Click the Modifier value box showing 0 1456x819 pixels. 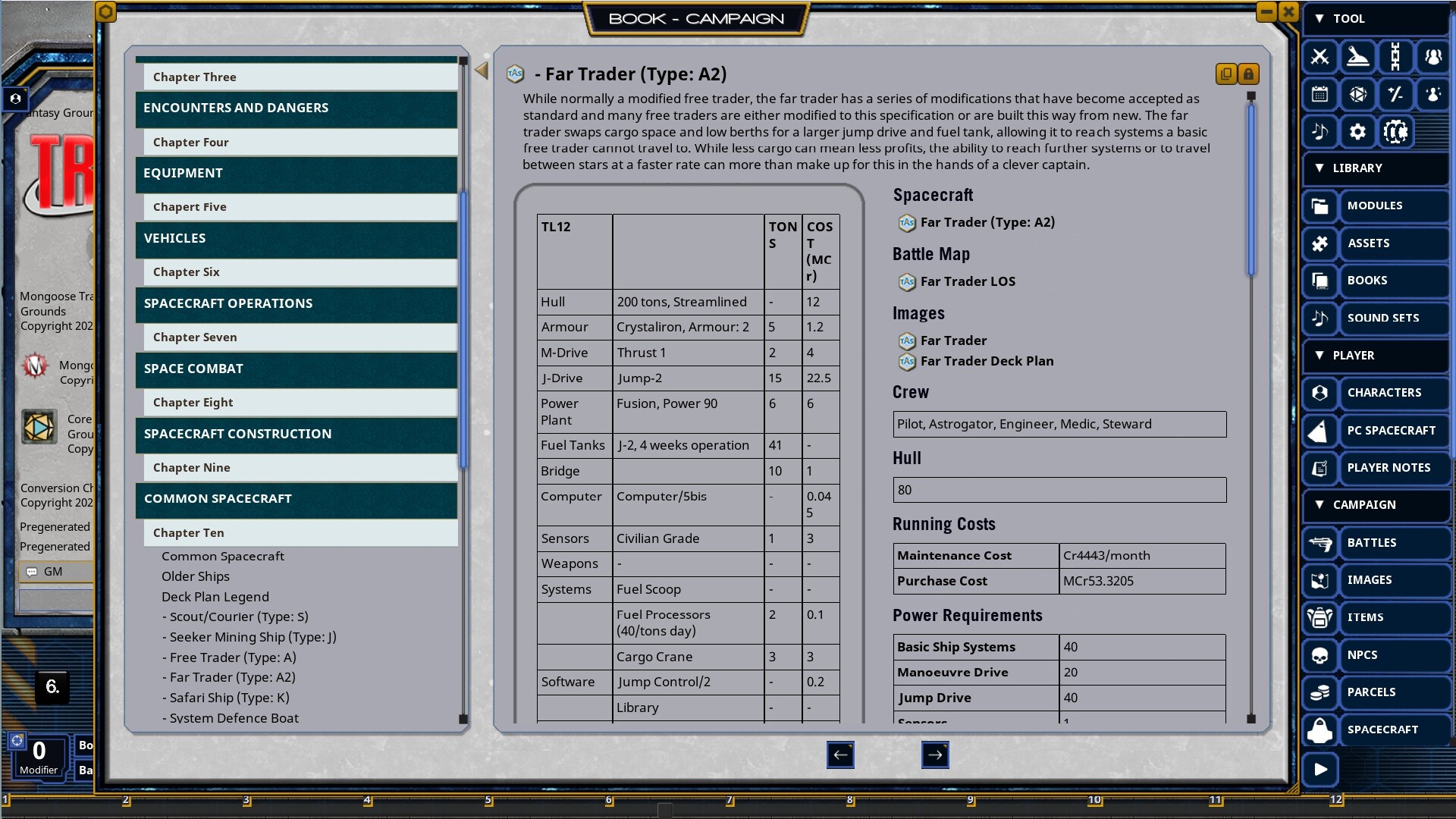[39, 751]
